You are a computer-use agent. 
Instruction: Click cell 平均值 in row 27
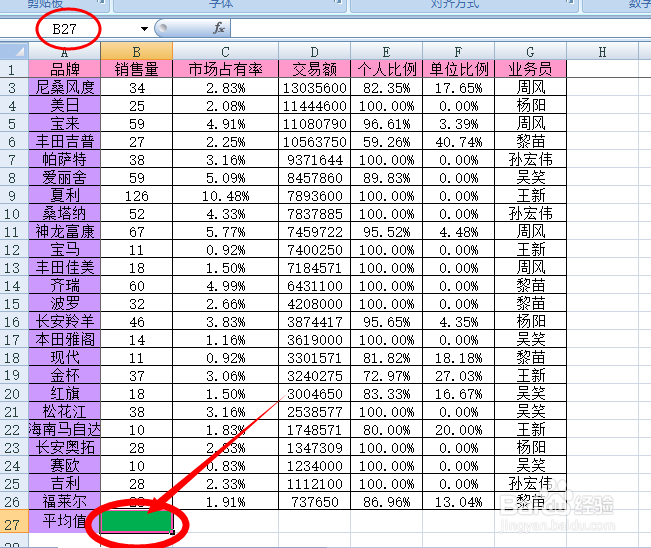[64, 521]
